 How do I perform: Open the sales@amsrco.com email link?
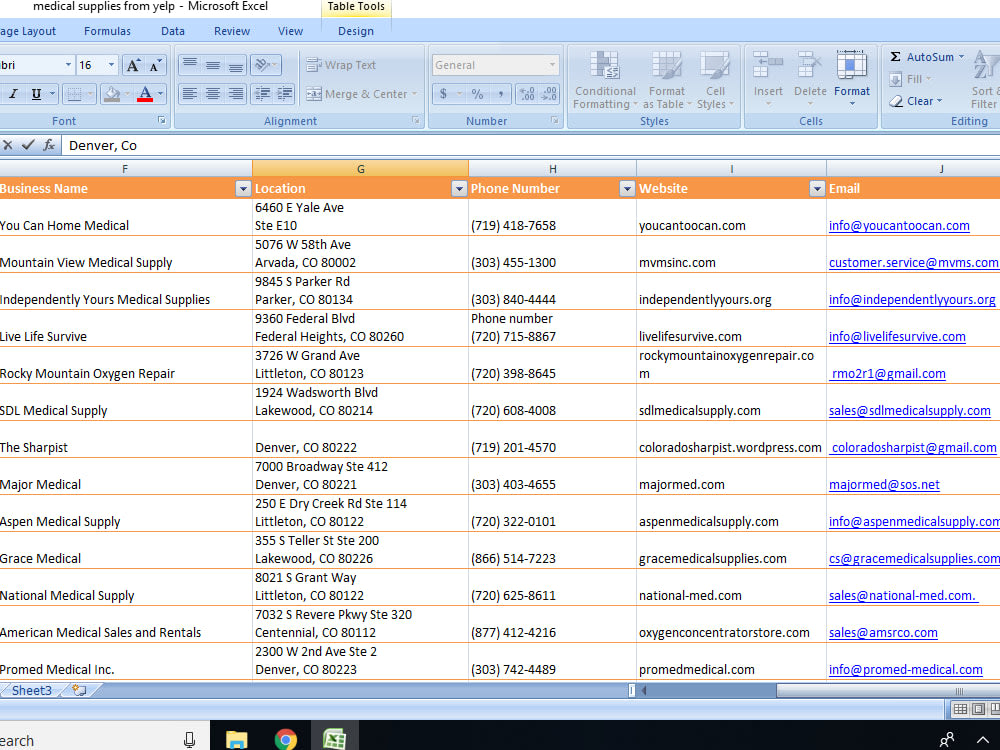[x=883, y=633]
